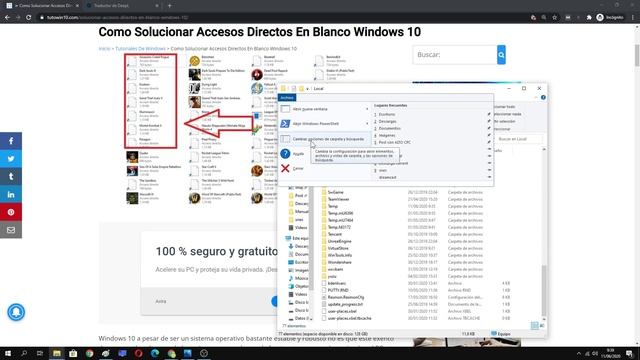640x360 pixels.
Task: Open Documentos from frequent places
Action: pyautogui.click(x=389, y=128)
